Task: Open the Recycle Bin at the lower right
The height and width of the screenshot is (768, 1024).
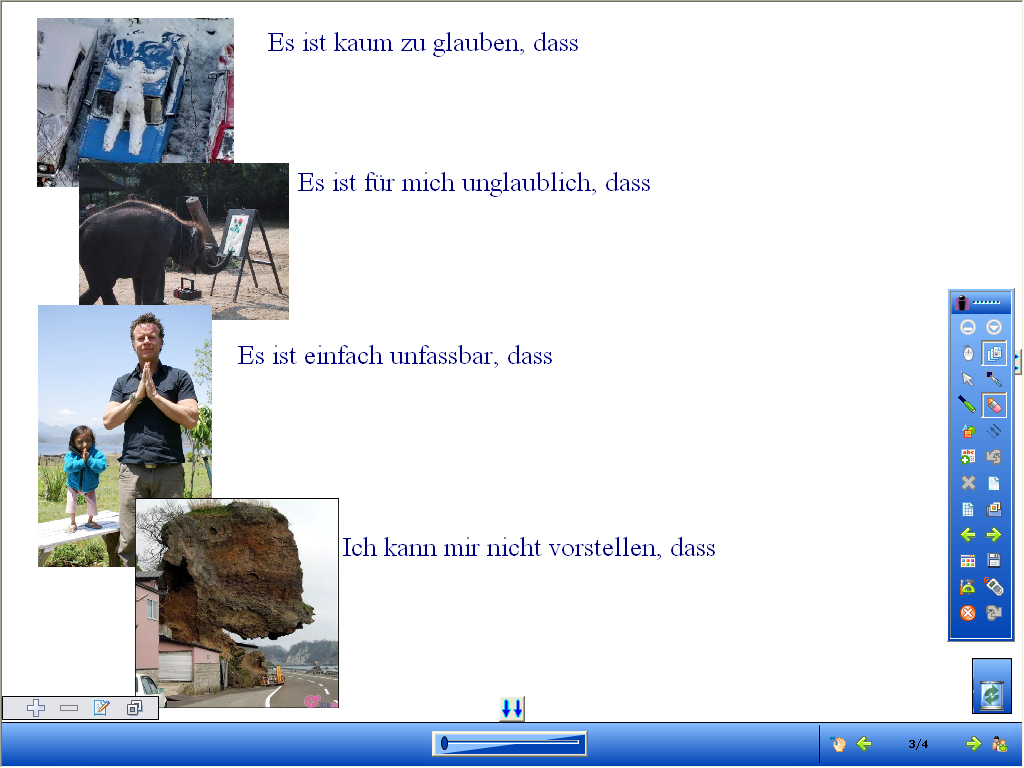Action: [991, 685]
